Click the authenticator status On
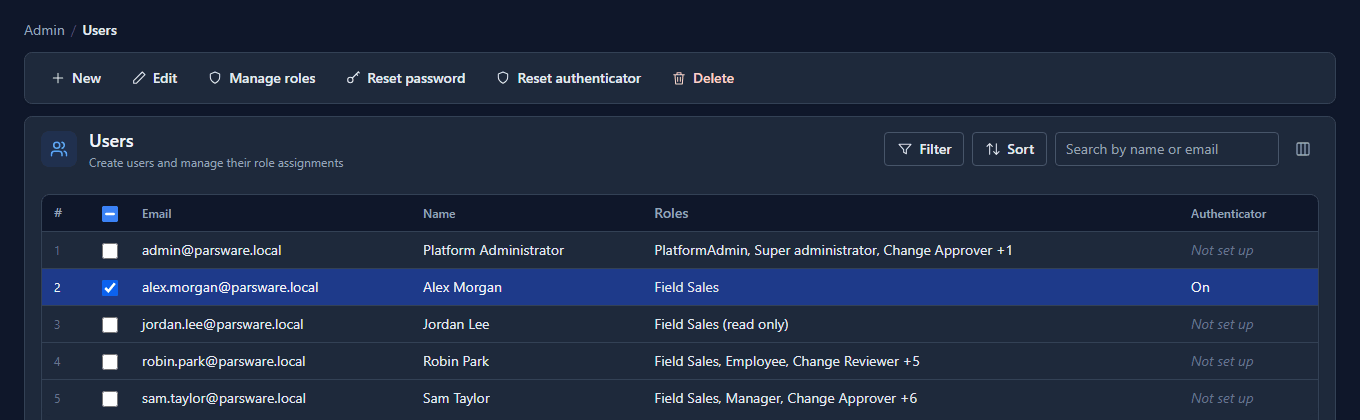This screenshot has width=1360, height=420. point(1200,288)
